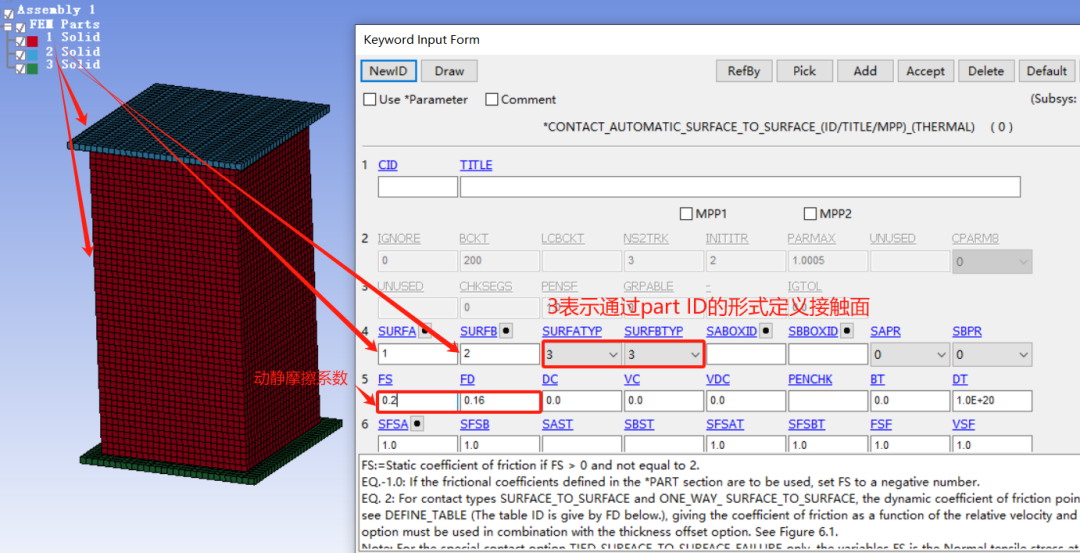The width and height of the screenshot is (1080, 553).
Task: Click the SAPR label link
Action: (x=885, y=331)
